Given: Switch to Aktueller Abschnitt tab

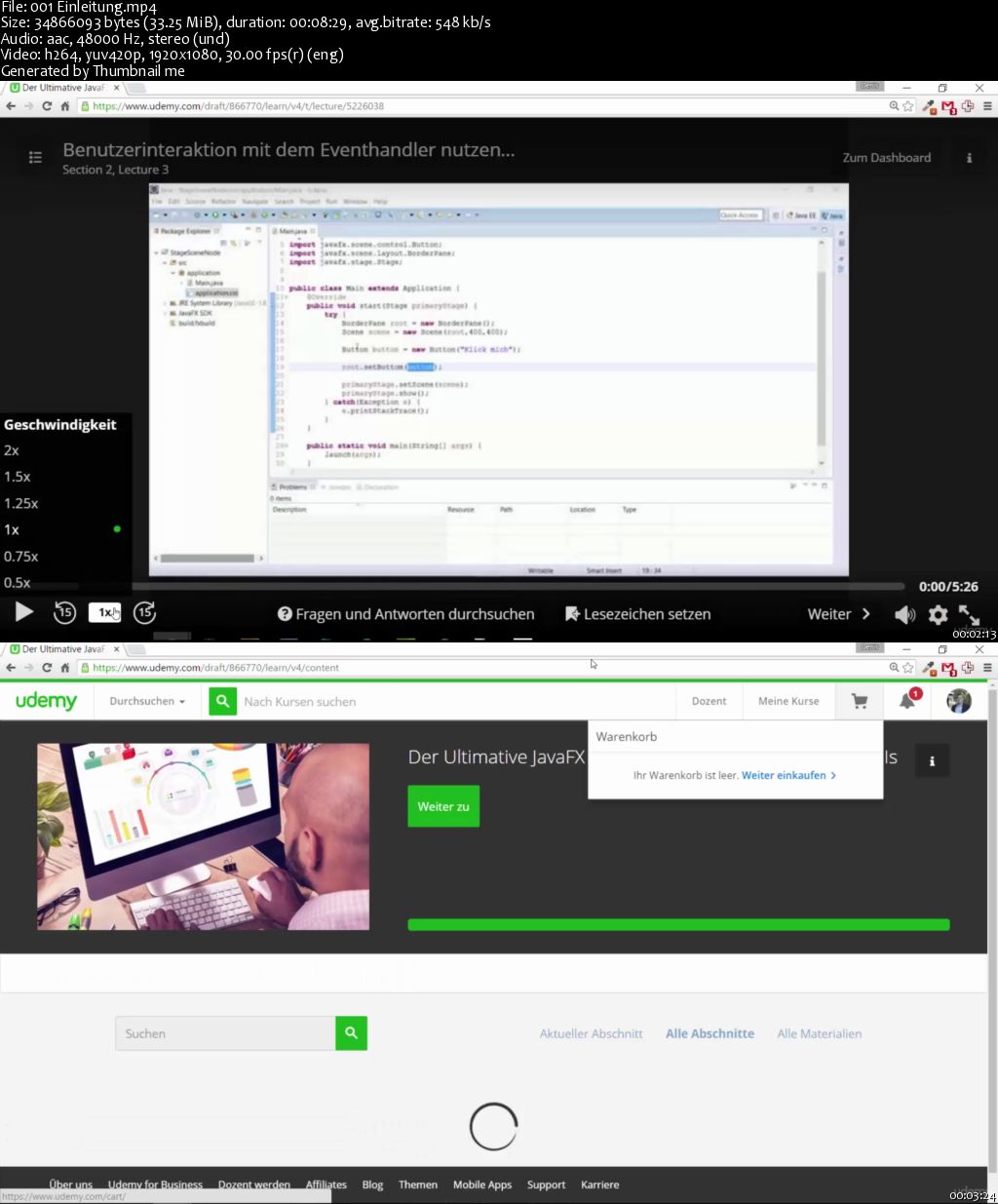Looking at the screenshot, I should 592,1033.
